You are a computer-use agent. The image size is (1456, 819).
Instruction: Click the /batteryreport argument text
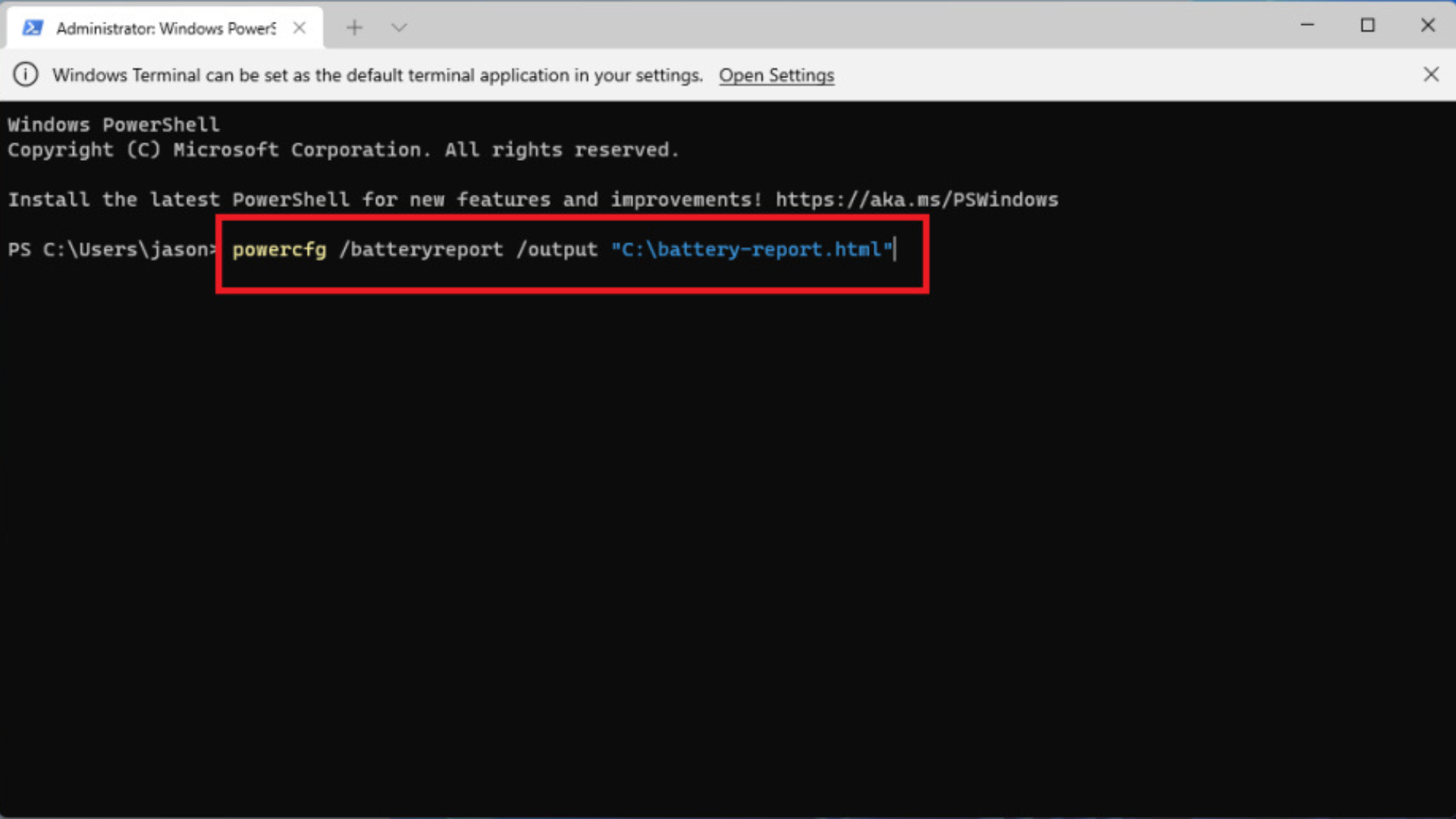click(x=421, y=249)
